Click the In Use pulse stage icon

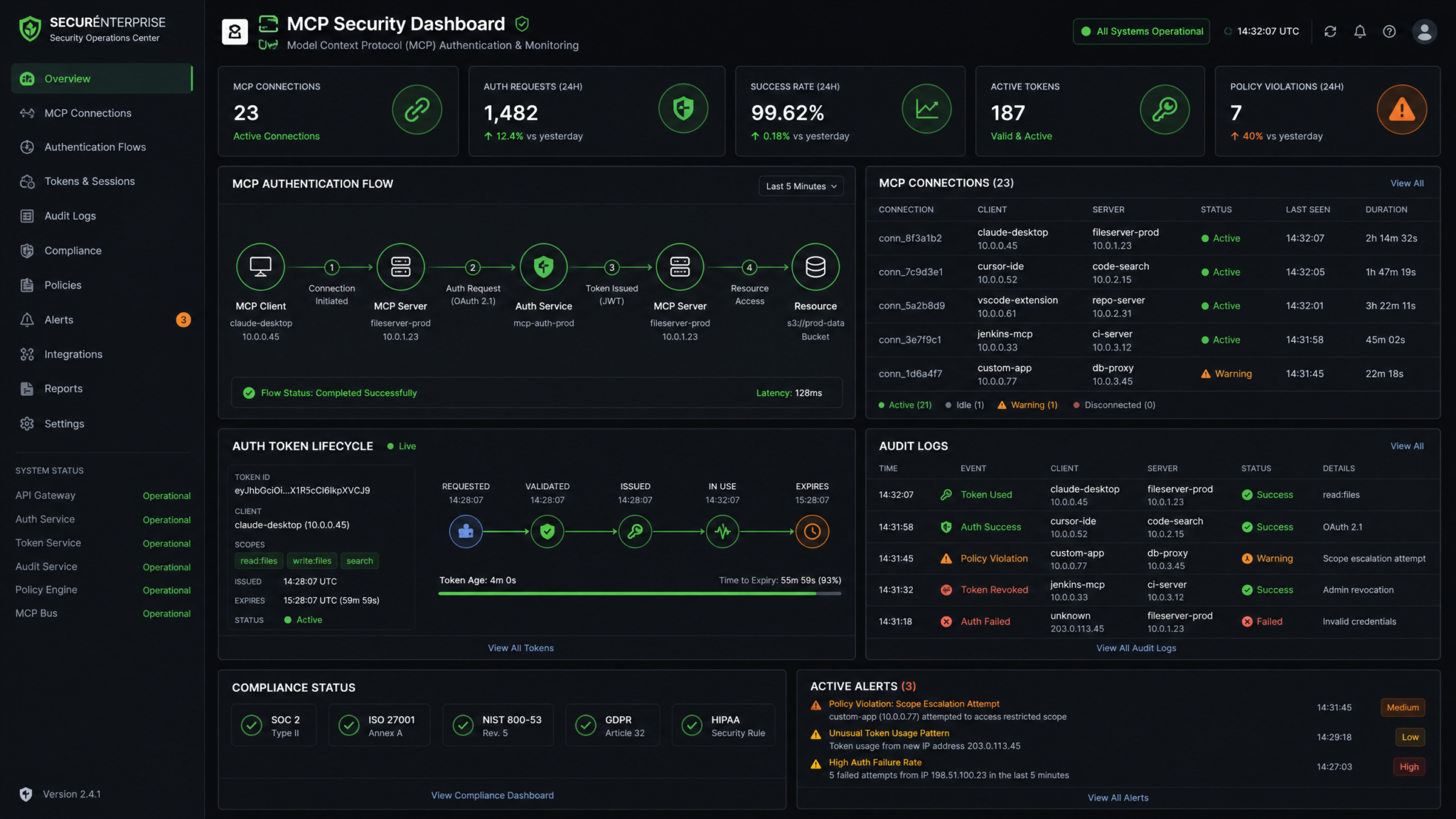click(x=722, y=531)
